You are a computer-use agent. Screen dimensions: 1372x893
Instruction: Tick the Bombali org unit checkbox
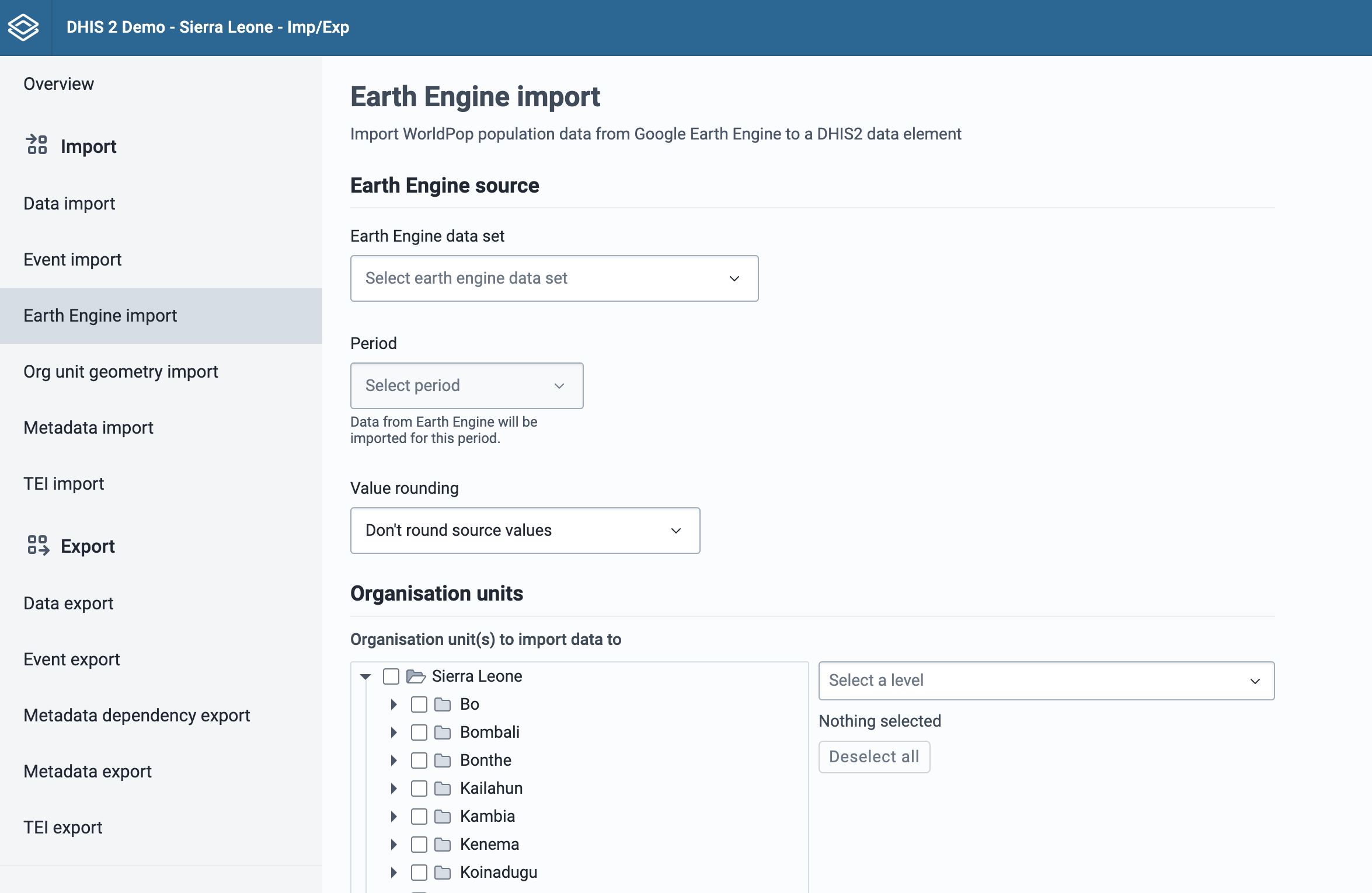point(419,732)
